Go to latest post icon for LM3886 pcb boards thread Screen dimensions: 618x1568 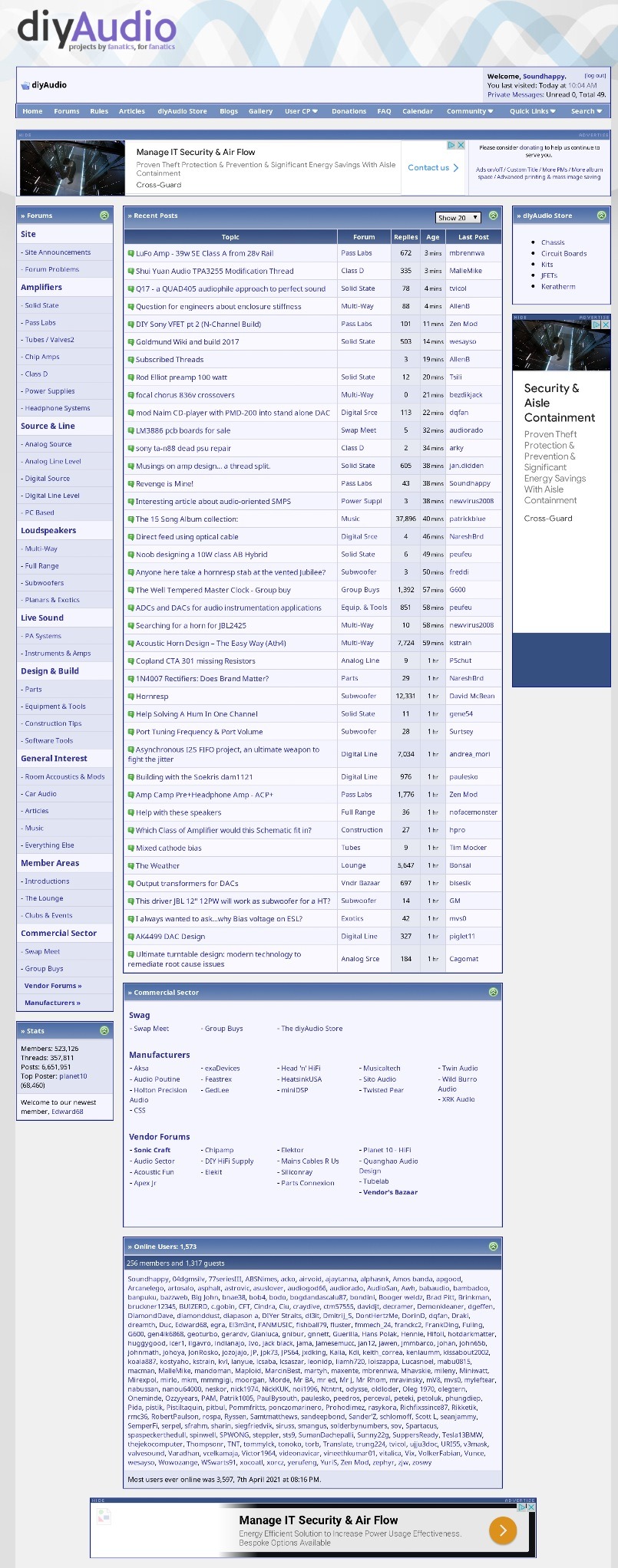pyautogui.click(x=131, y=430)
